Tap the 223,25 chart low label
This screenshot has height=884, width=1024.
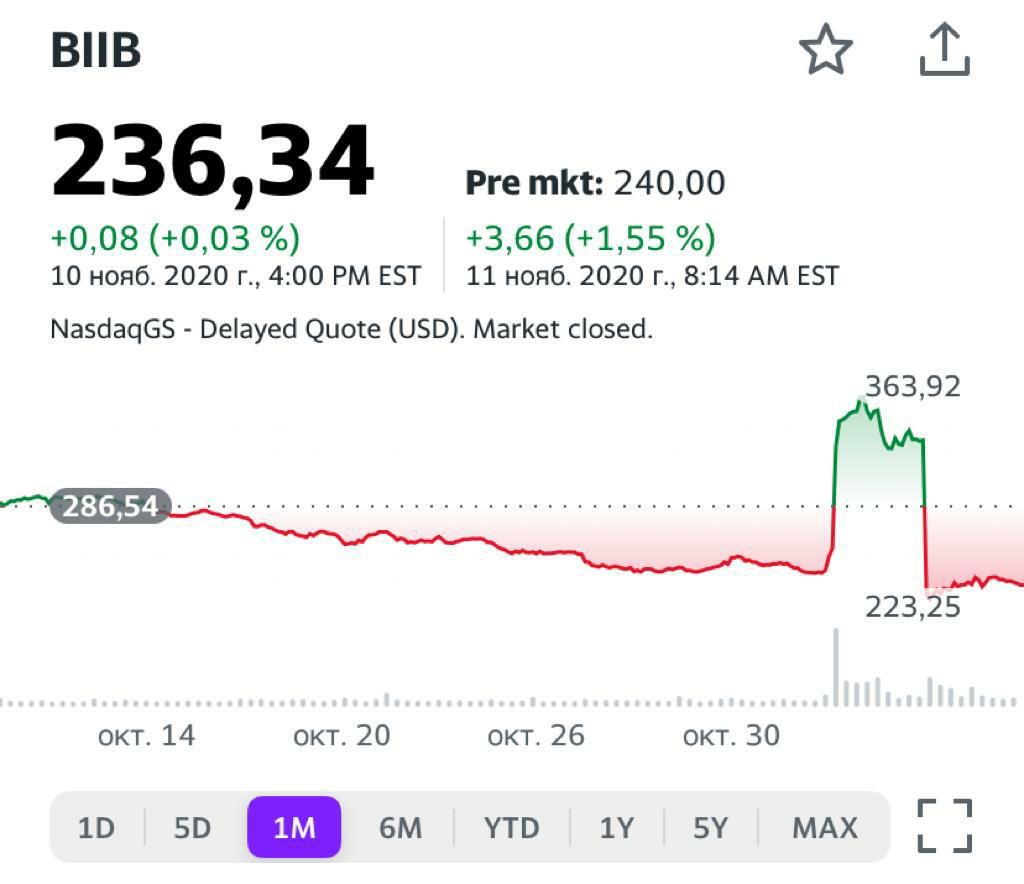pyautogui.click(x=912, y=606)
